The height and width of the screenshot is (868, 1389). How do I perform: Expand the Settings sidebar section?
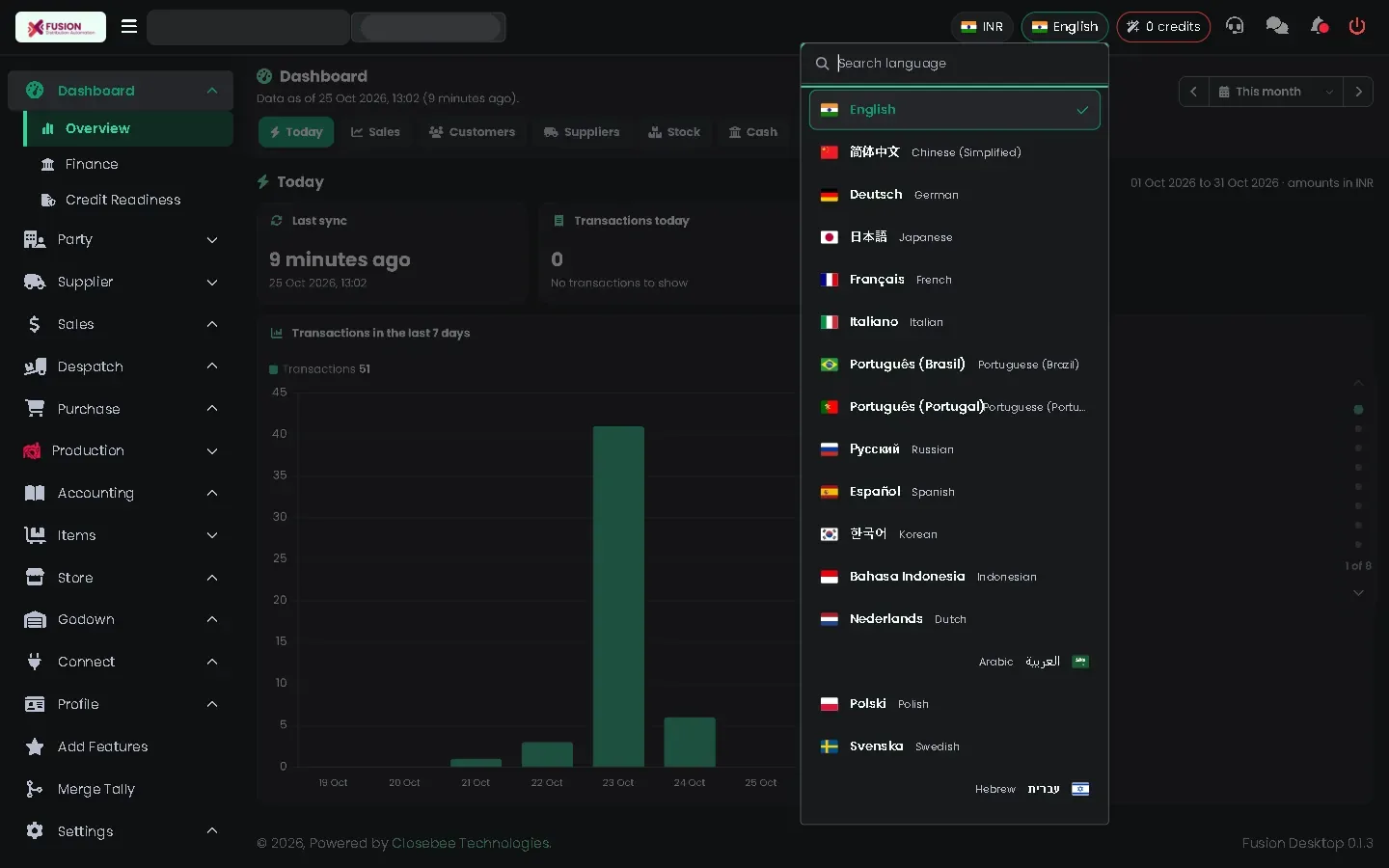point(212,831)
